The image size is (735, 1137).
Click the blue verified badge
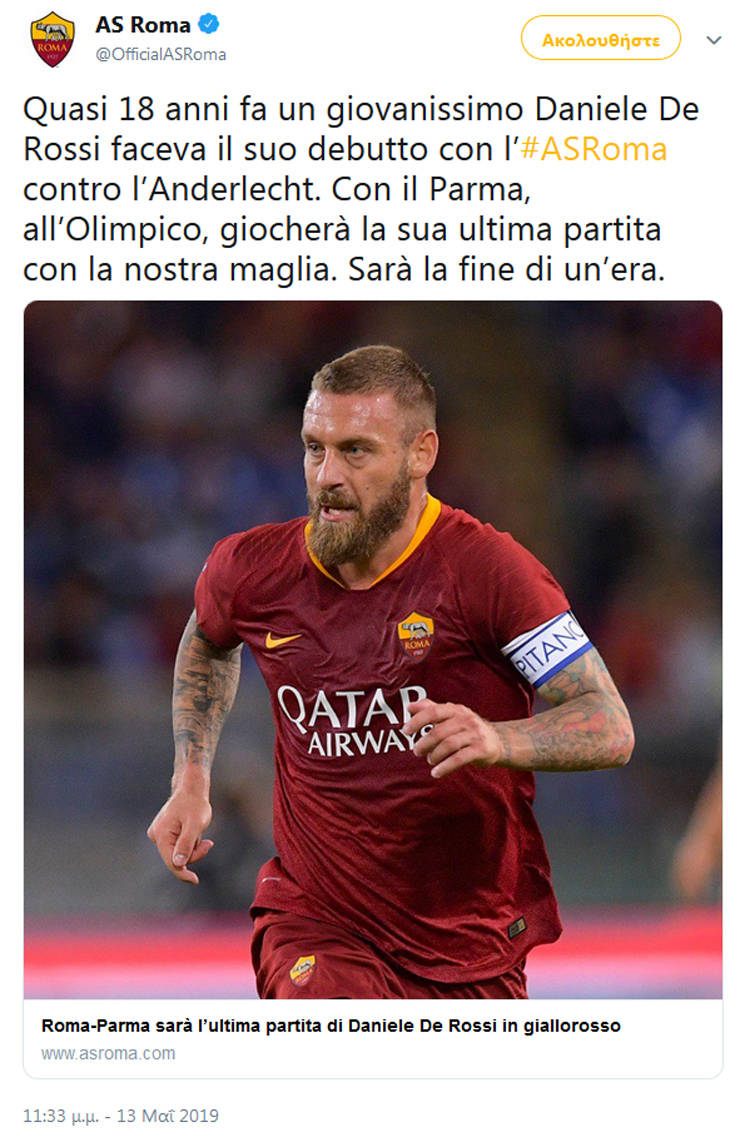tap(209, 25)
